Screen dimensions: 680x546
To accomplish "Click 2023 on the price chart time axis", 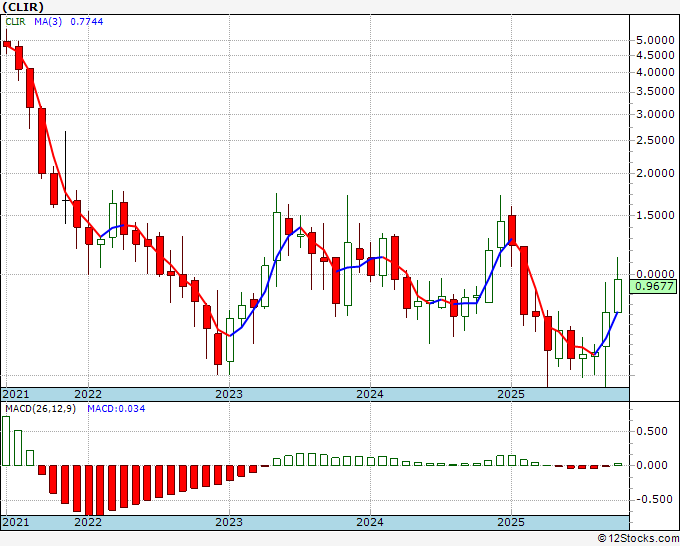I will click(x=229, y=394).
